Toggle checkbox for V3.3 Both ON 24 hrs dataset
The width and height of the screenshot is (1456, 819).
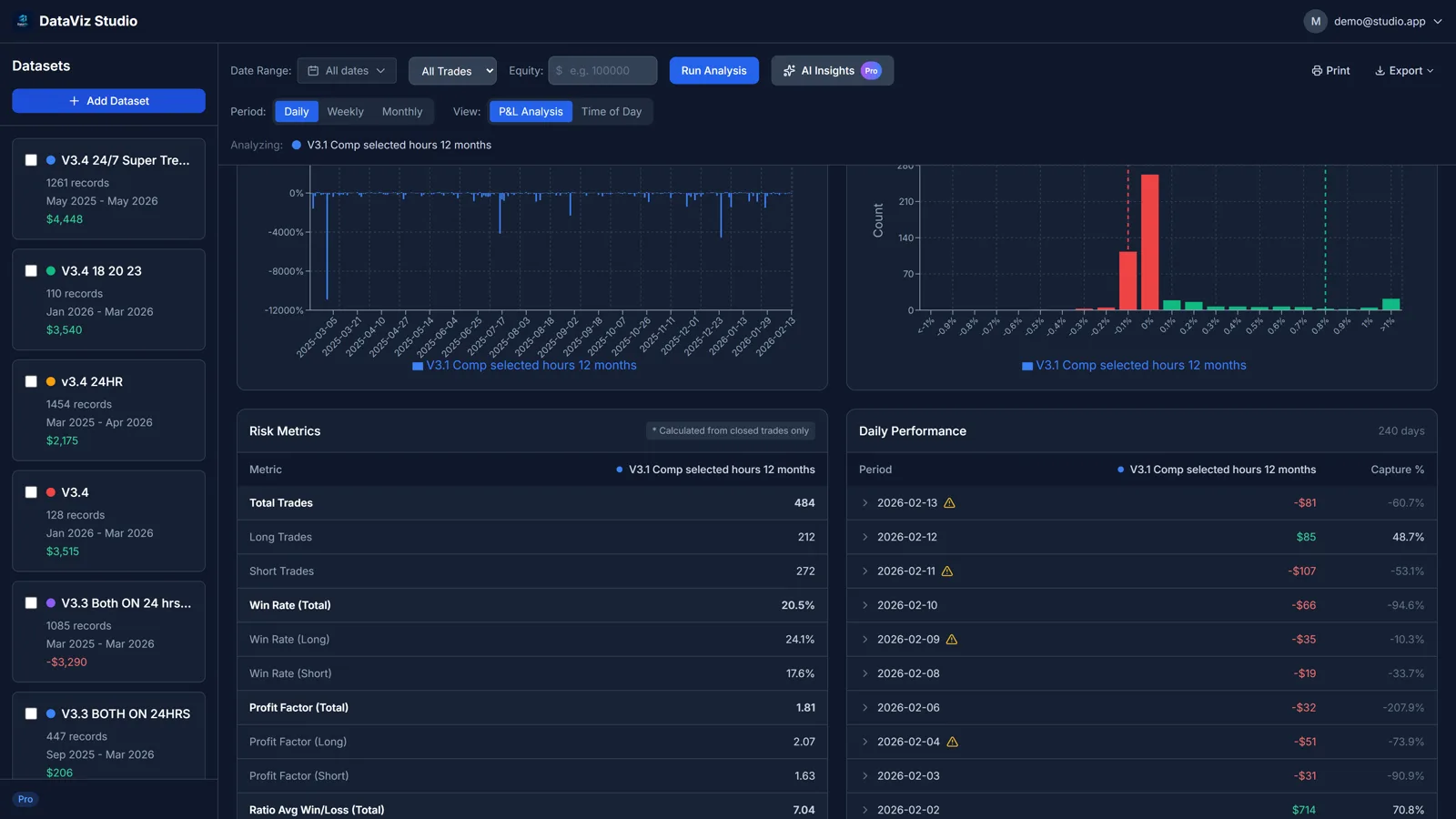click(31, 603)
